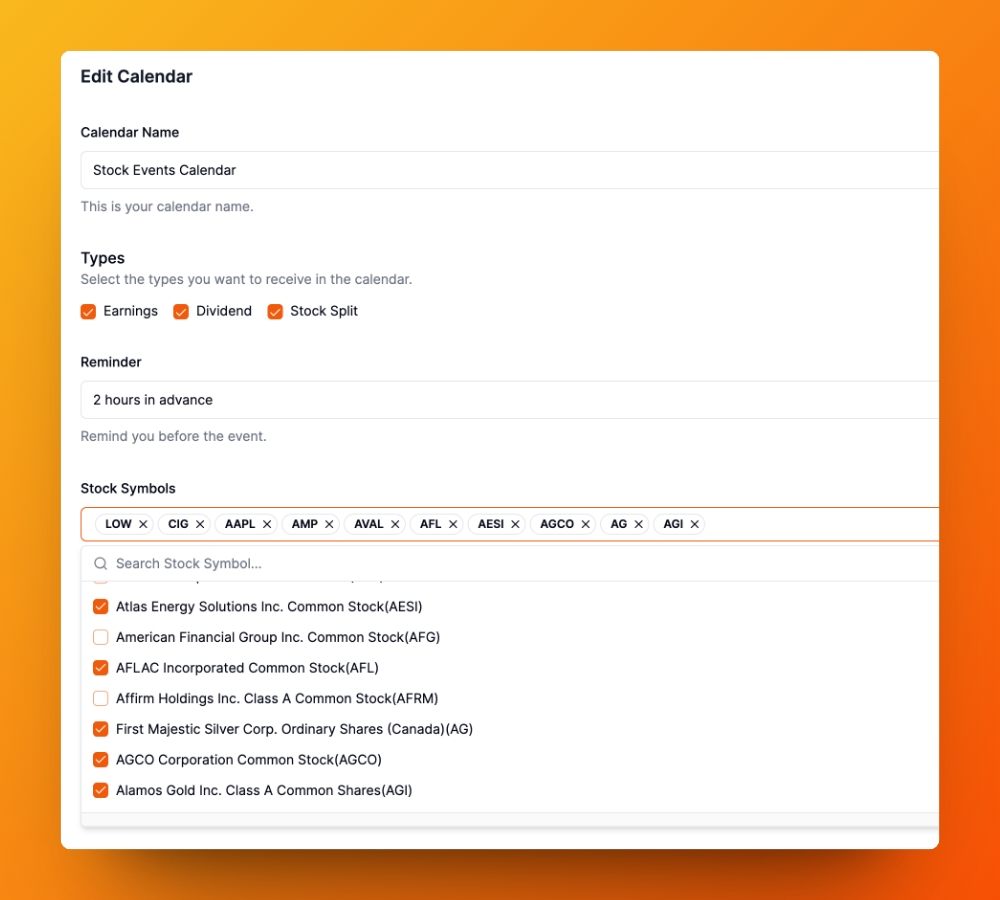Remove the LOW symbol tag
This screenshot has height=900, width=1000.
143,524
